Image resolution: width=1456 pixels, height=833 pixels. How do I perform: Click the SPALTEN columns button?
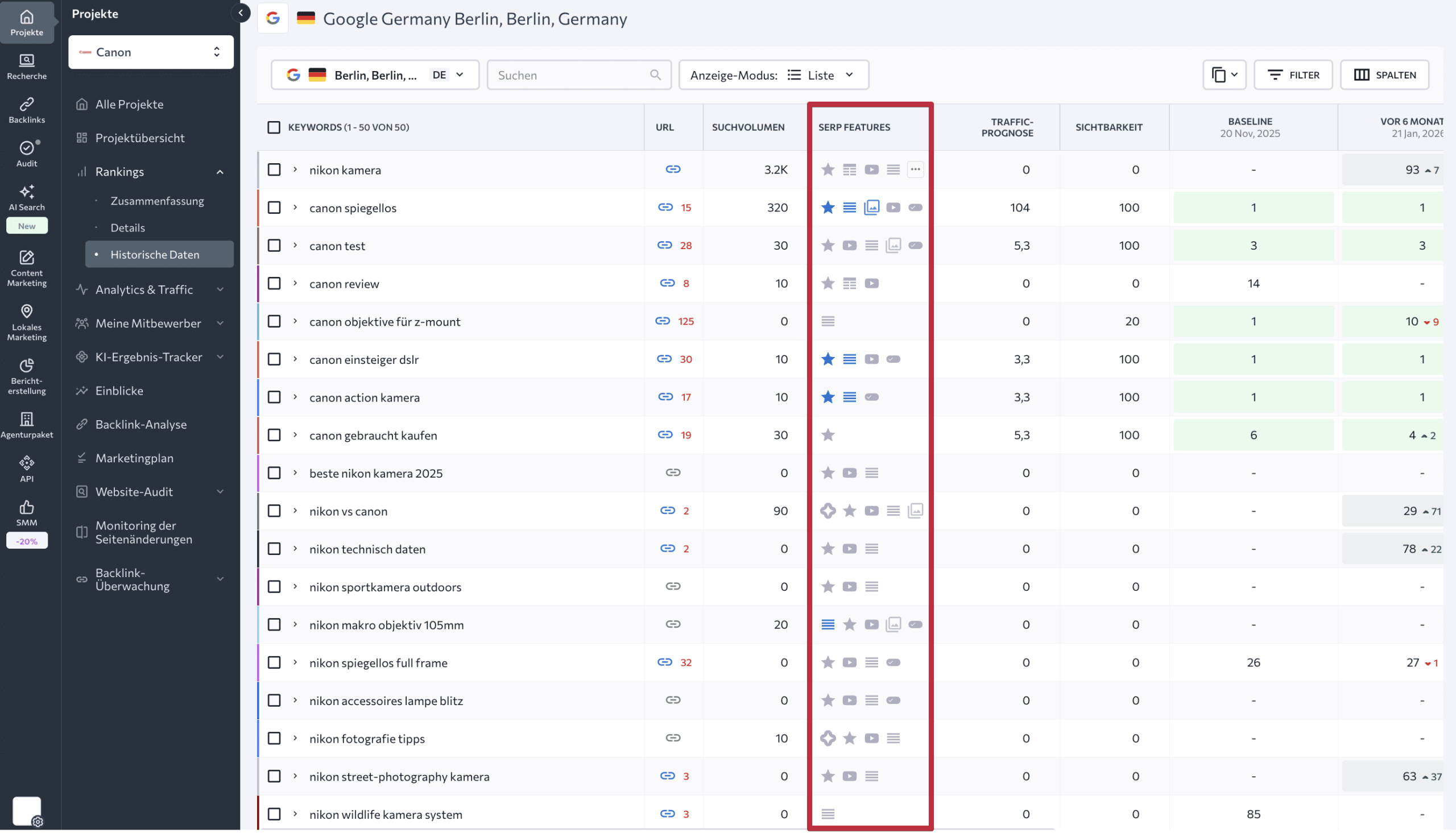[1384, 75]
